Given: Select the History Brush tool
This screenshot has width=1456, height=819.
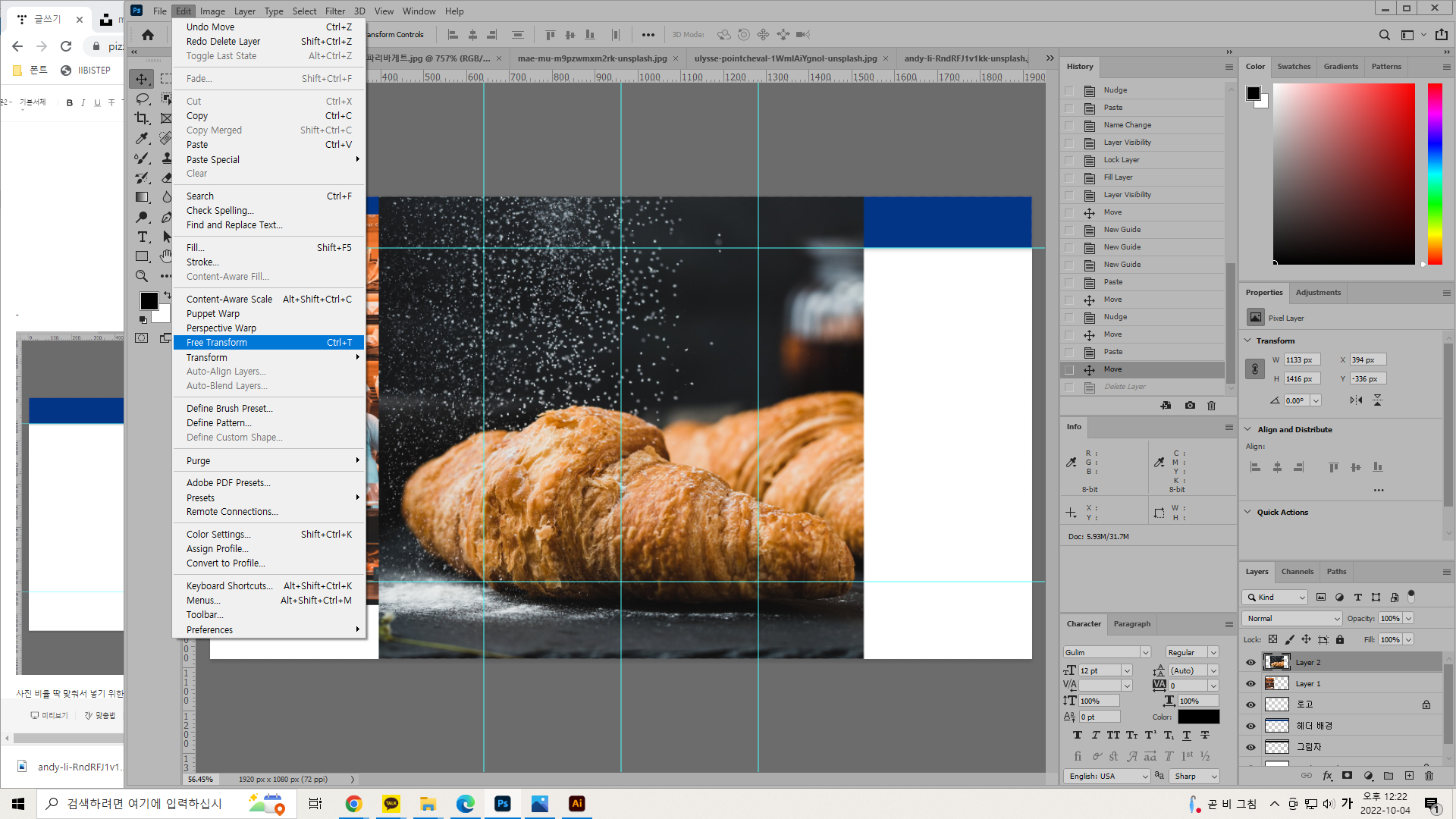Looking at the screenshot, I should [x=142, y=177].
